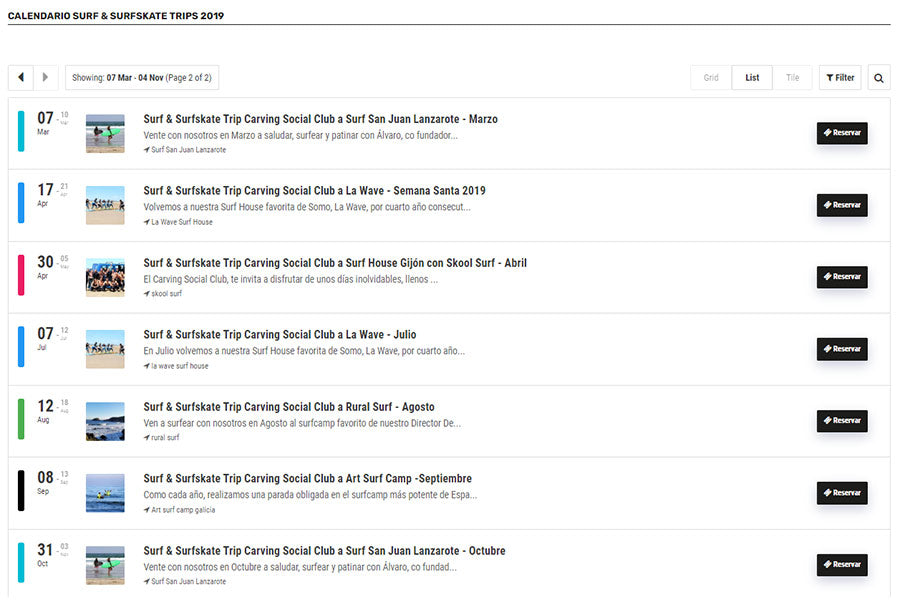The image size is (900, 600).
Task: Click the pink color bar of the 30 Apr event
Action: click(x=21, y=276)
